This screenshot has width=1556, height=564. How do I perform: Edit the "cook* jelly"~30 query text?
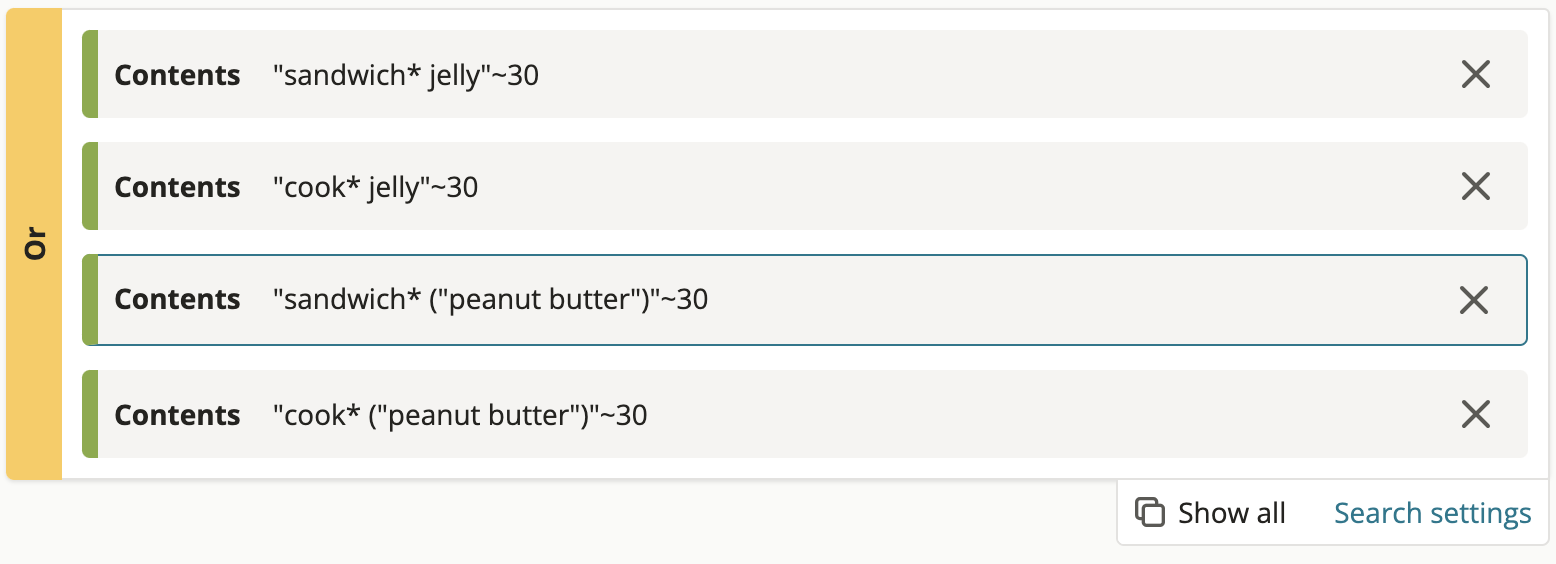(x=375, y=187)
